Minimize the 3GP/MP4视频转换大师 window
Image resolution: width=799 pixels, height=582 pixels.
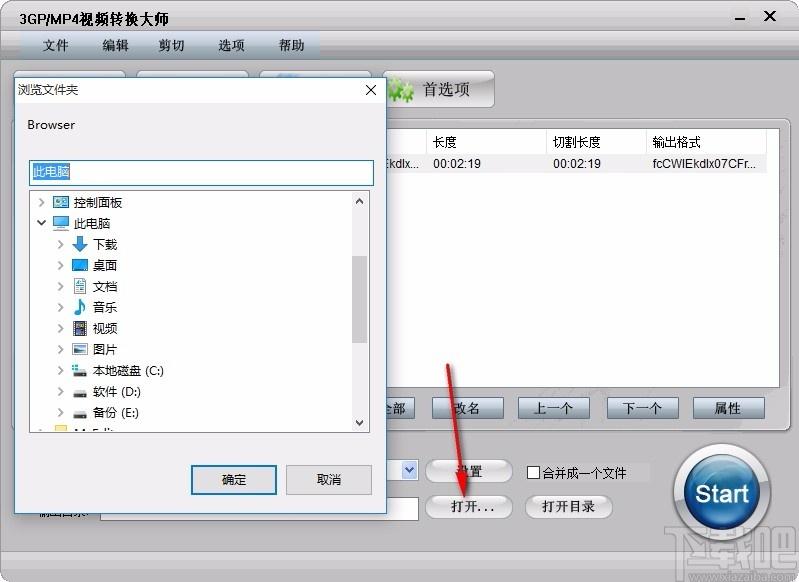tap(740, 19)
